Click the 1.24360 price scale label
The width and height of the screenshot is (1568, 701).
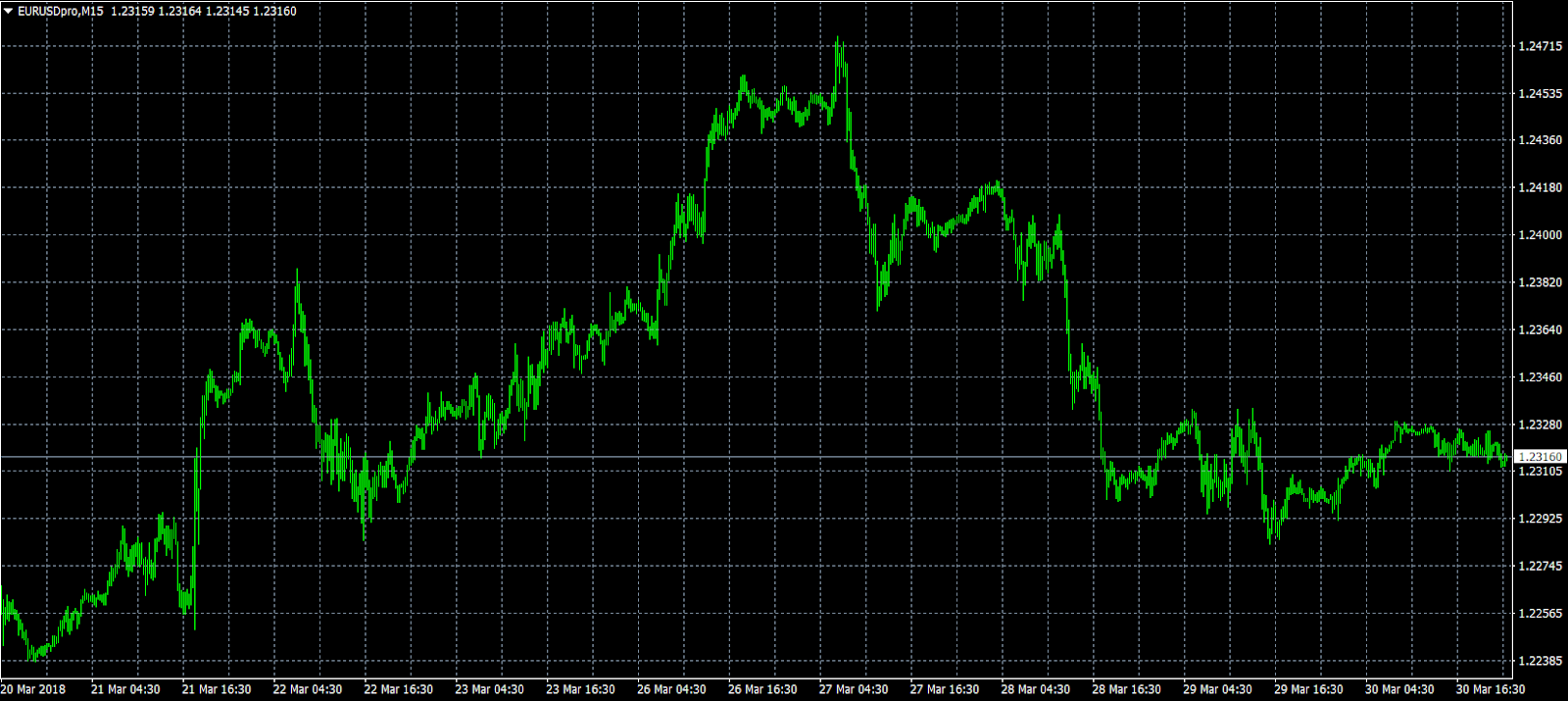[x=1540, y=140]
